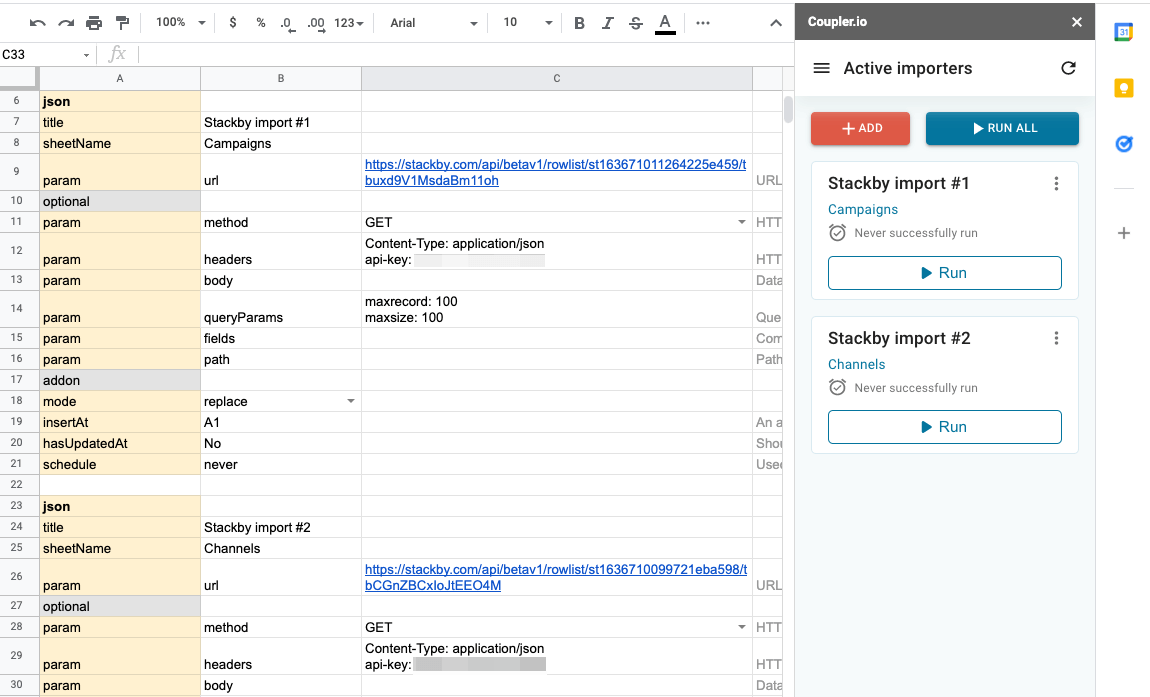Click the C33 name box
Viewport: 1150px width, 697px height.
[x=40, y=55]
